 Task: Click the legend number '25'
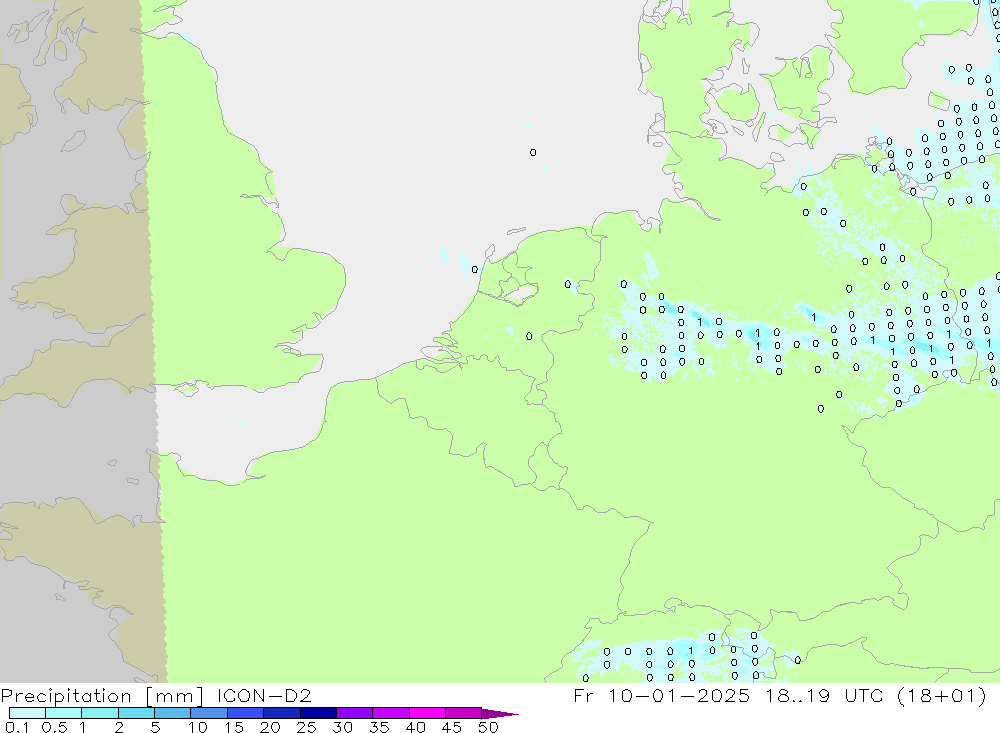click(306, 727)
